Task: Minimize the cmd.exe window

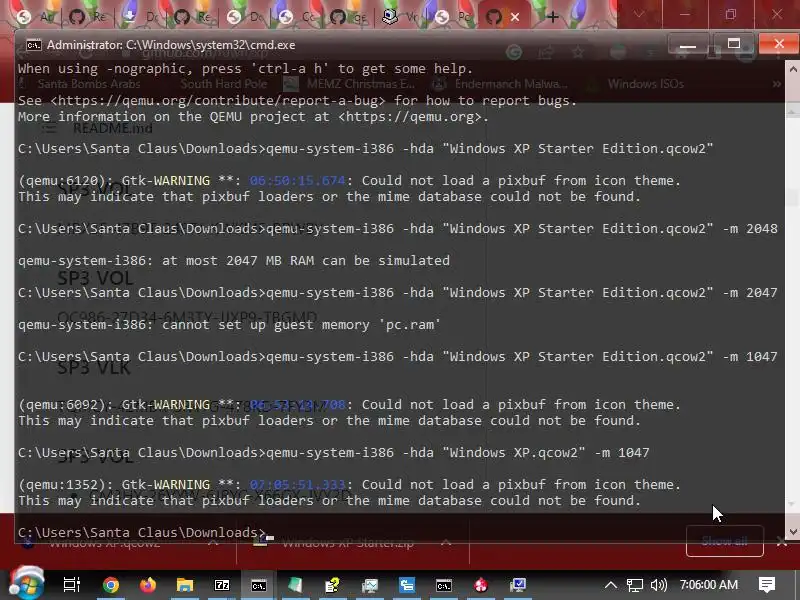Action: click(688, 44)
